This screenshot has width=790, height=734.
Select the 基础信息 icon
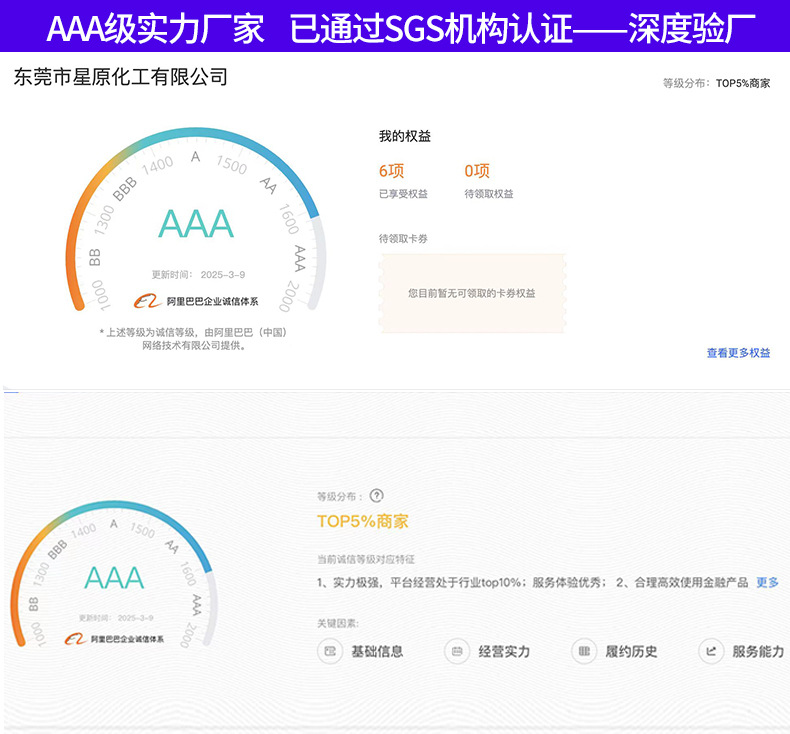click(330, 651)
